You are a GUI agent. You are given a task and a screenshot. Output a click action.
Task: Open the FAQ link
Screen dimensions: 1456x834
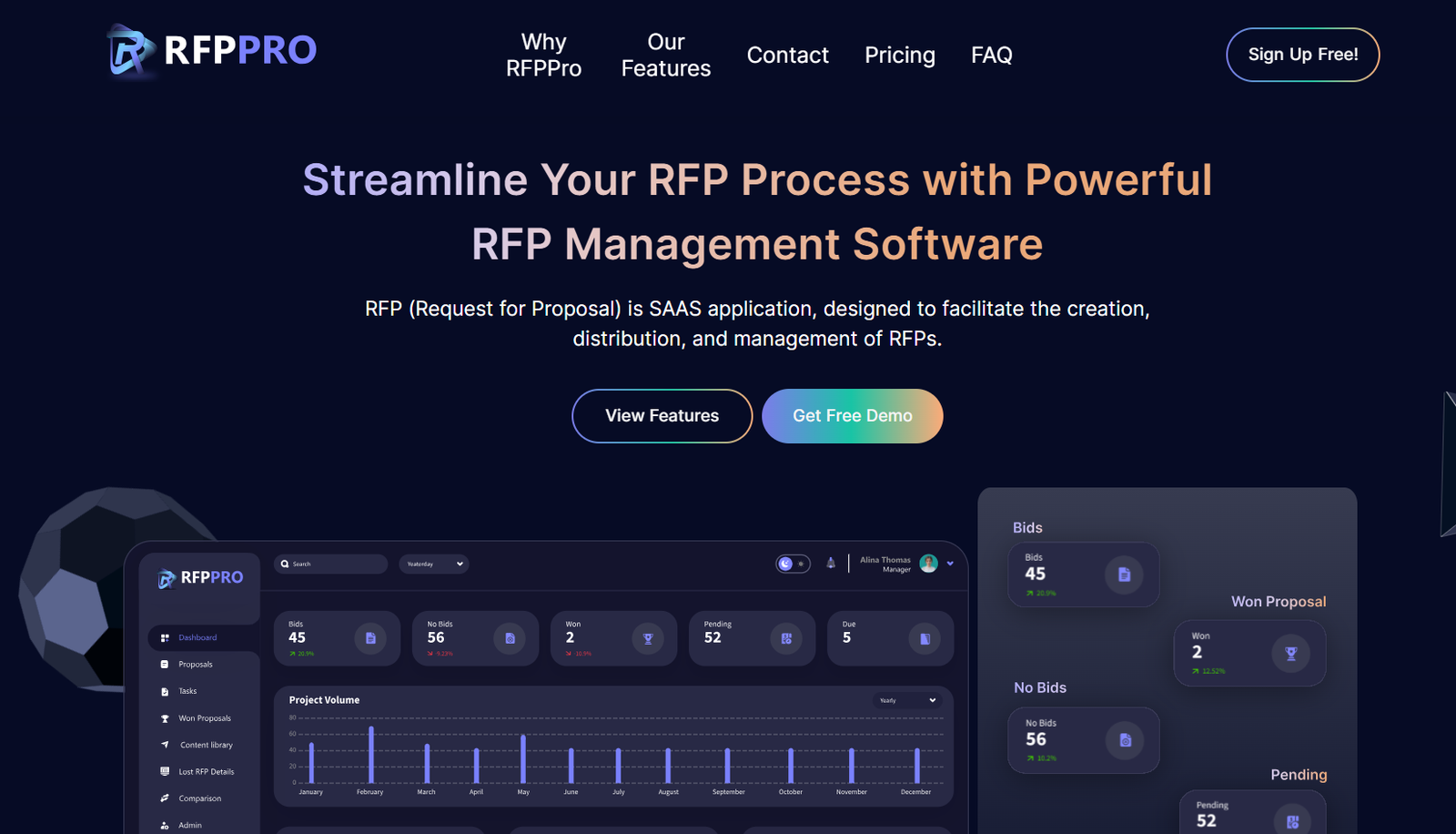pyautogui.click(x=992, y=55)
